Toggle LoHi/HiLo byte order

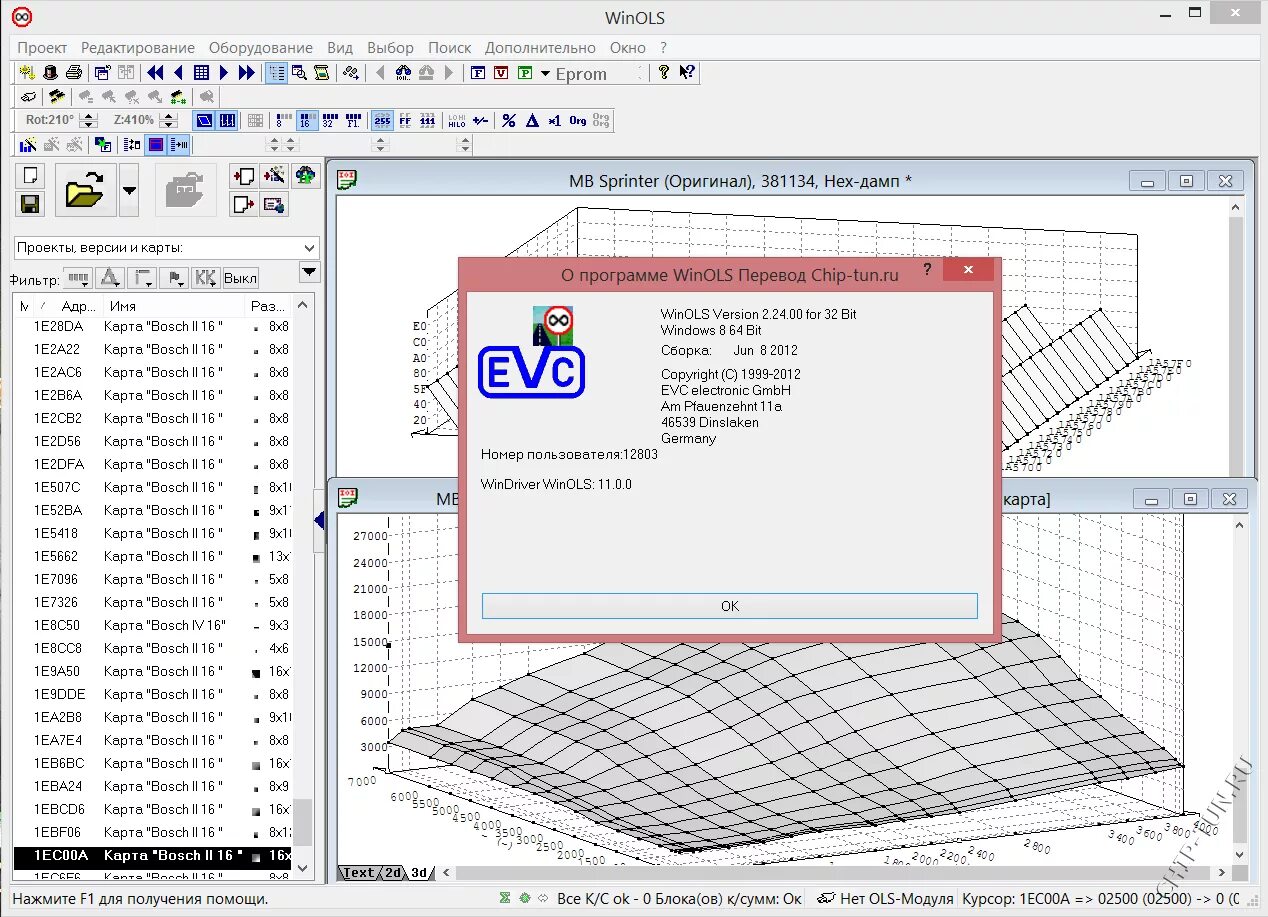point(457,120)
